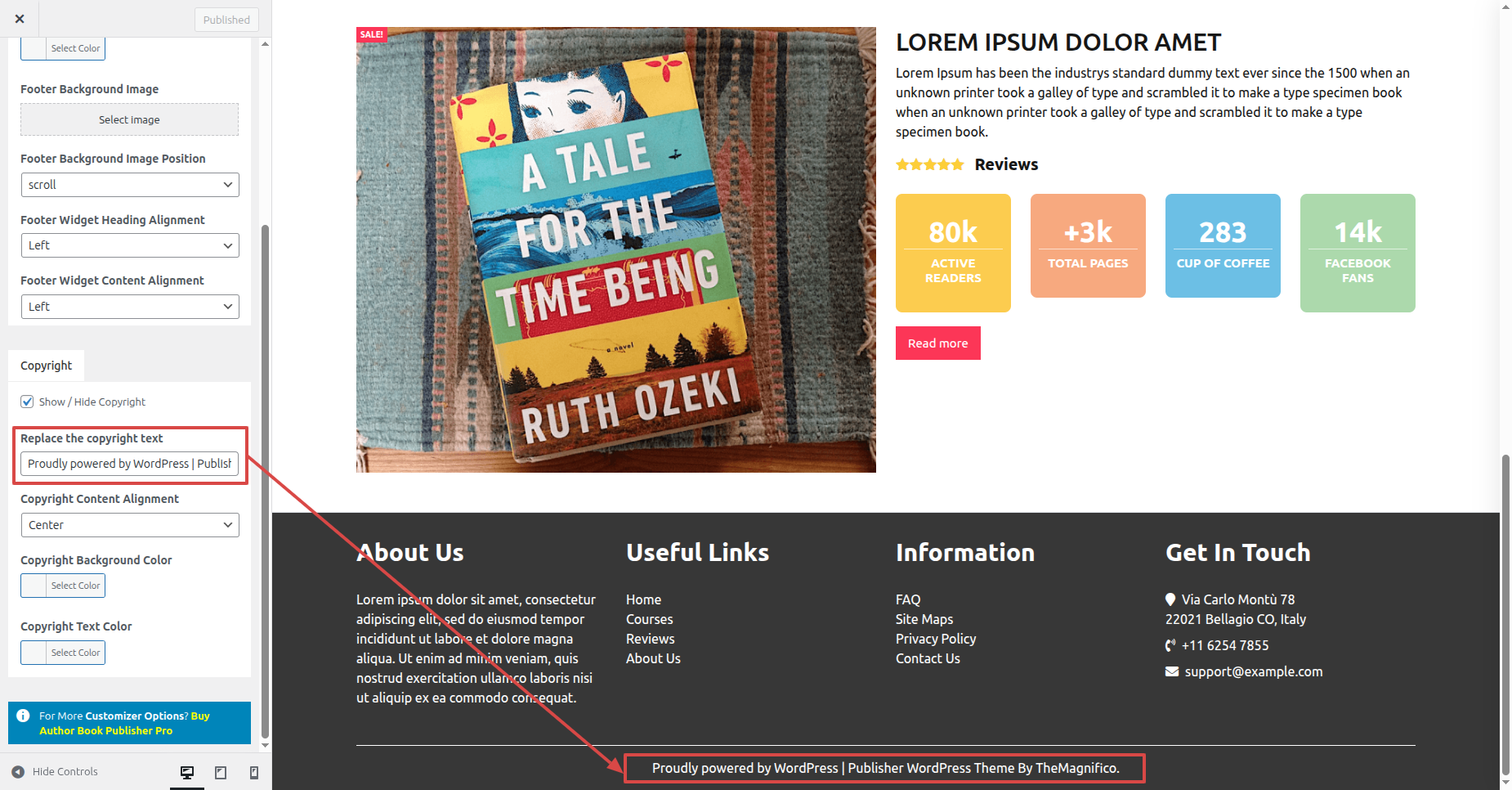Switch to tablet preview device icon

tap(221, 772)
